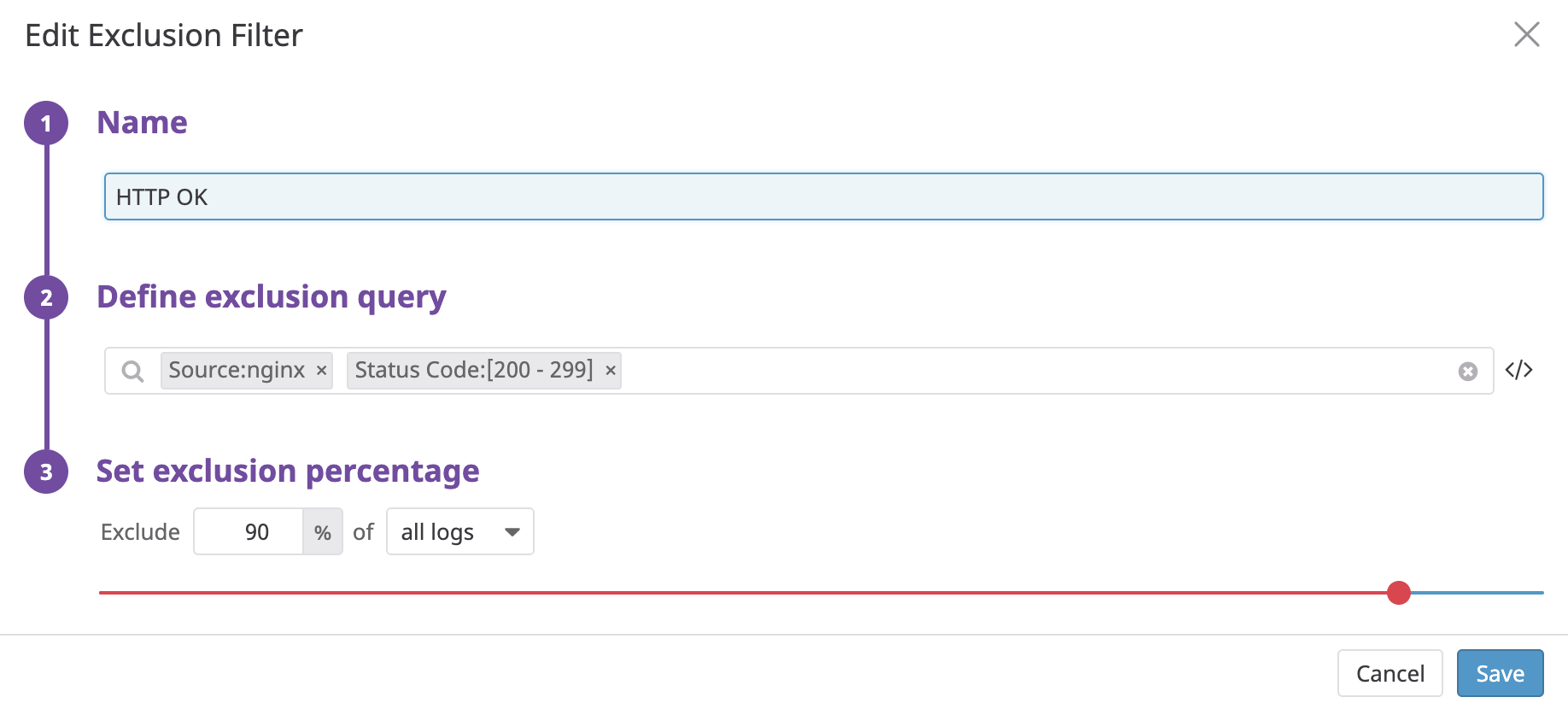Click the step 1 circle beside Name
Screen dimensions: 1568x709
[46, 123]
